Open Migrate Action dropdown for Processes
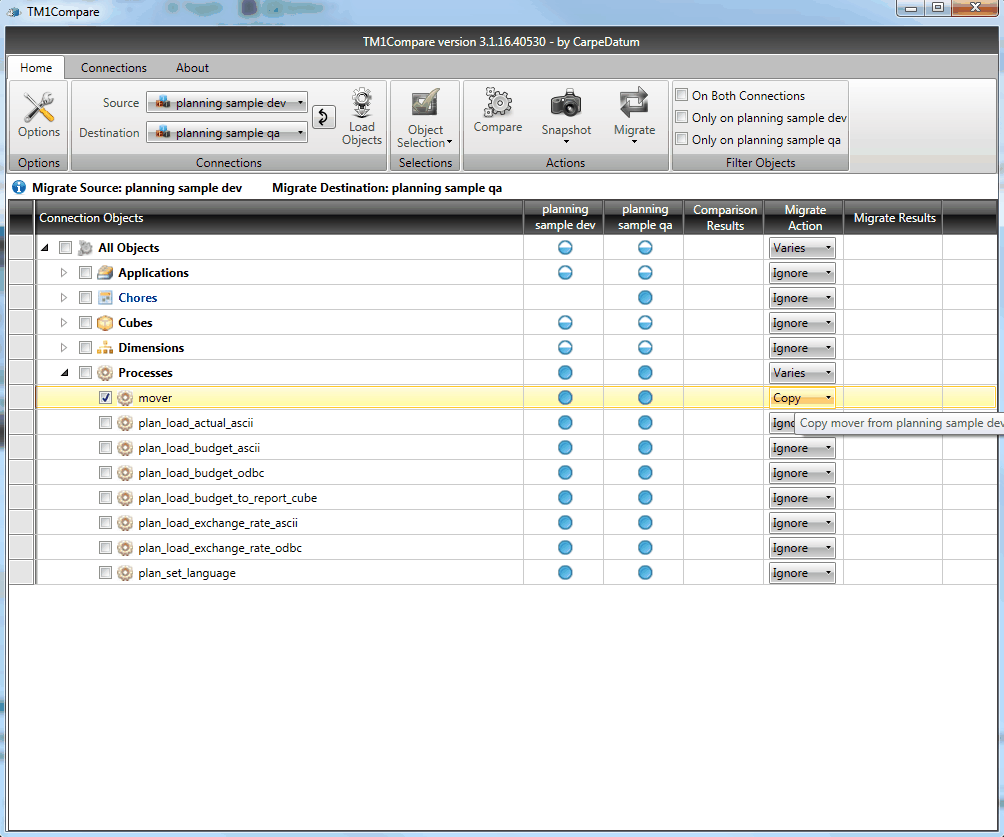 (x=802, y=373)
